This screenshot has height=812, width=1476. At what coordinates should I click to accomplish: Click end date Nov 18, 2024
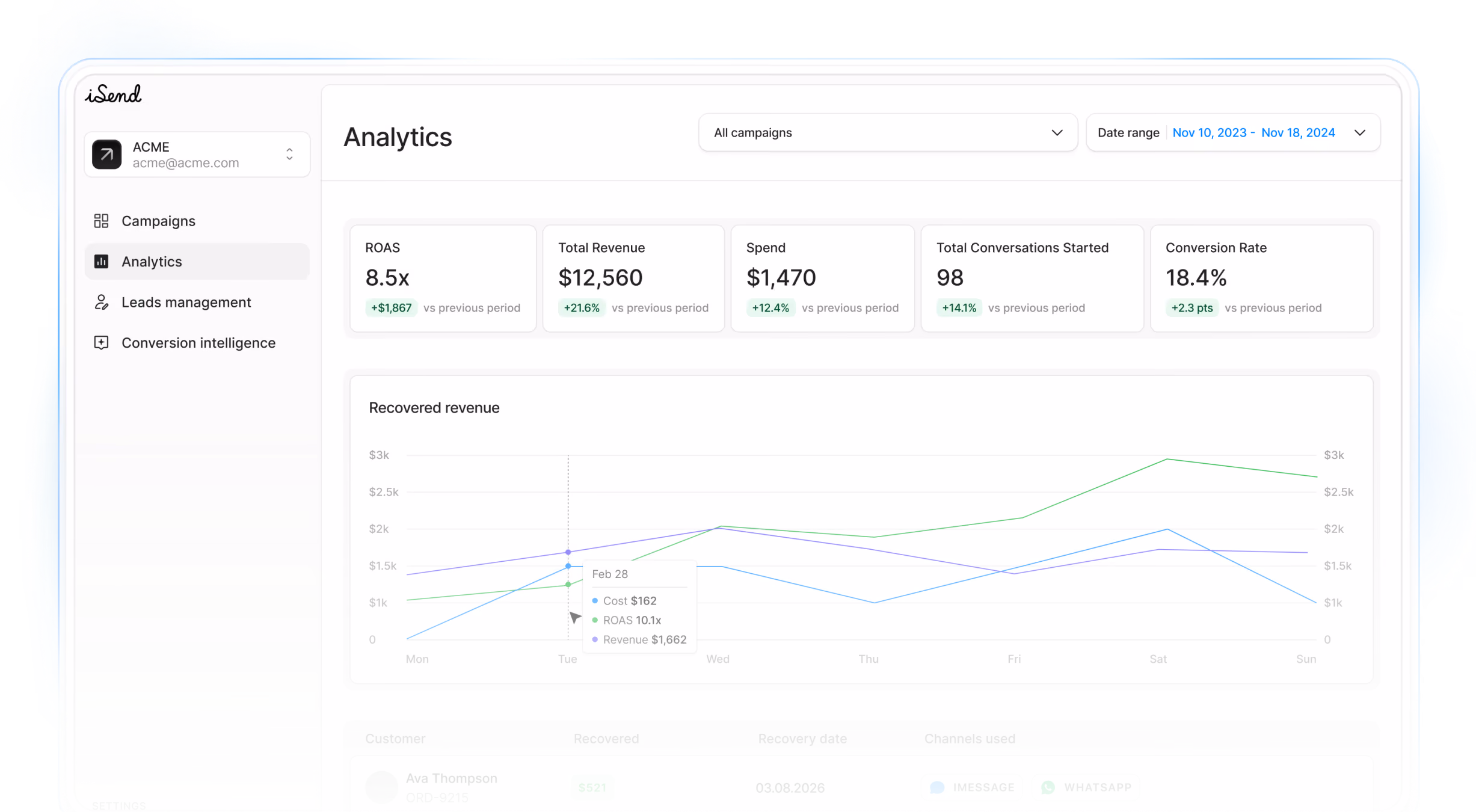click(1298, 132)
